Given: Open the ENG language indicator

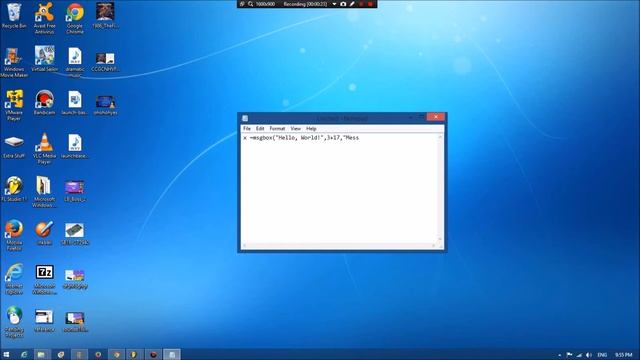Looking at the screenshot, I should pos(602,355).
